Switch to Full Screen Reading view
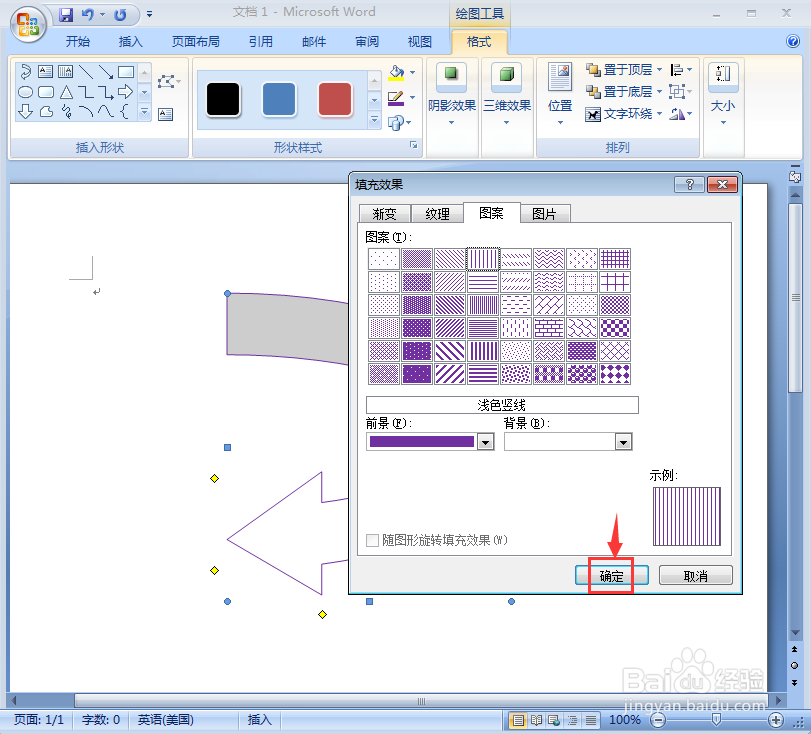 click(x=536, y=720)
